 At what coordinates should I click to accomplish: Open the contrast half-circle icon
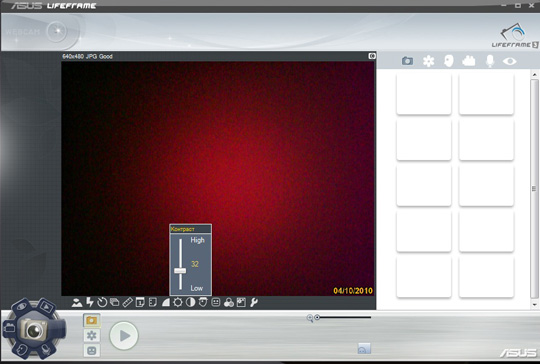190,302
